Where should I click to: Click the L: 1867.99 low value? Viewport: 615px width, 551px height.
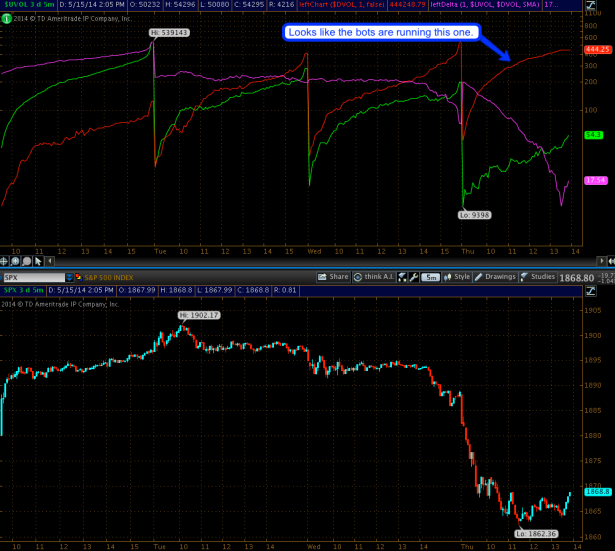coord(215,290)
